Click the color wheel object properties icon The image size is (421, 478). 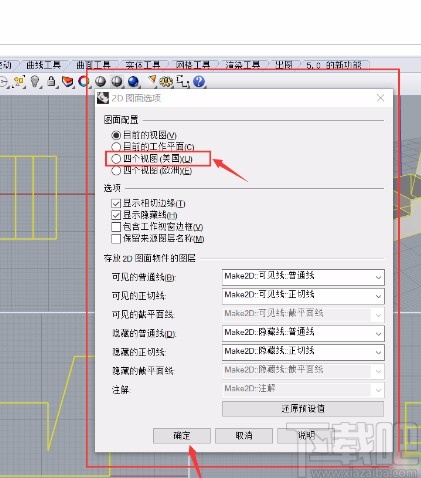[x=84, y=81]
